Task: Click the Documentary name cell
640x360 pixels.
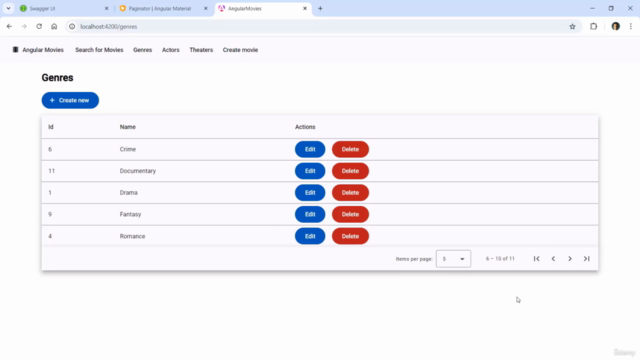Action: tap(138, 171)
